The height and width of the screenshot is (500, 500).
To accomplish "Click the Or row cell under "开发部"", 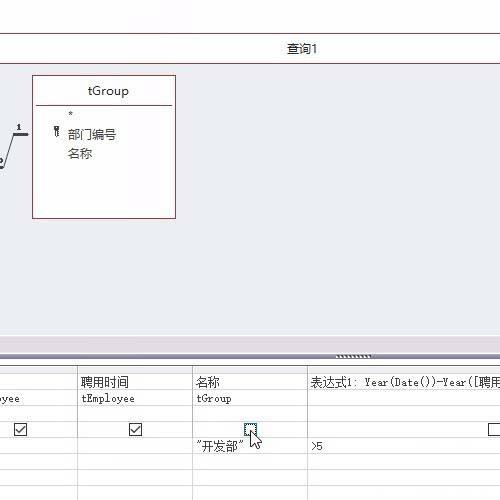I will (250, 462).
